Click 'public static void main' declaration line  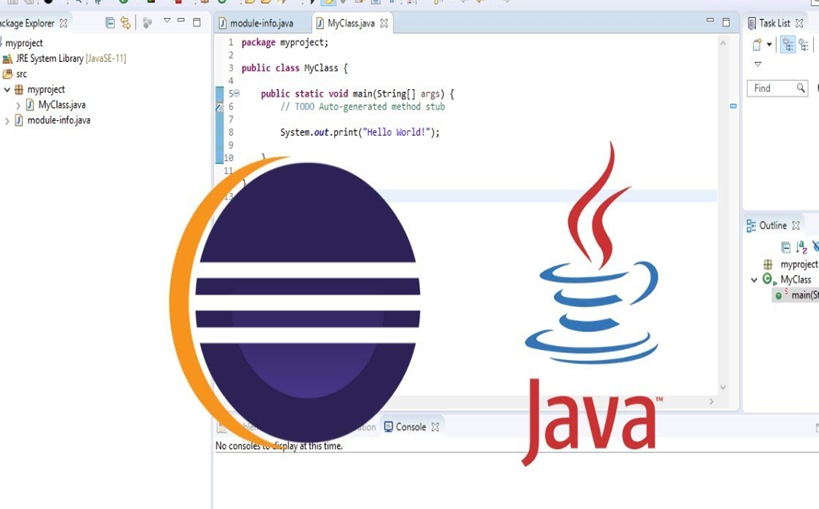pos(357,94)
